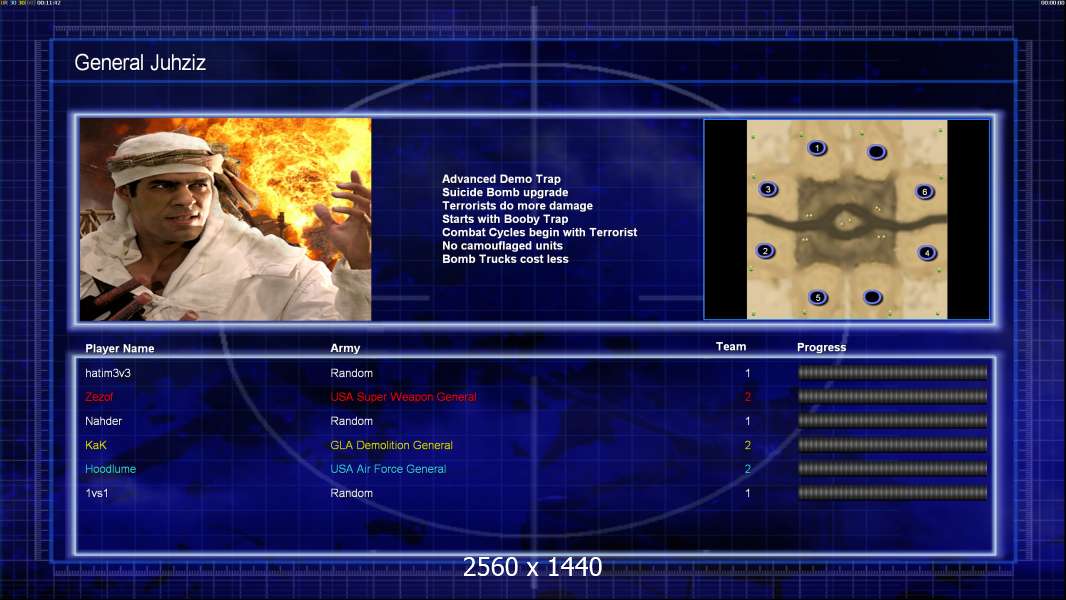The image size is (1066, 600).
Task: Click the Army column header
Action: click(x=345, y=348)
